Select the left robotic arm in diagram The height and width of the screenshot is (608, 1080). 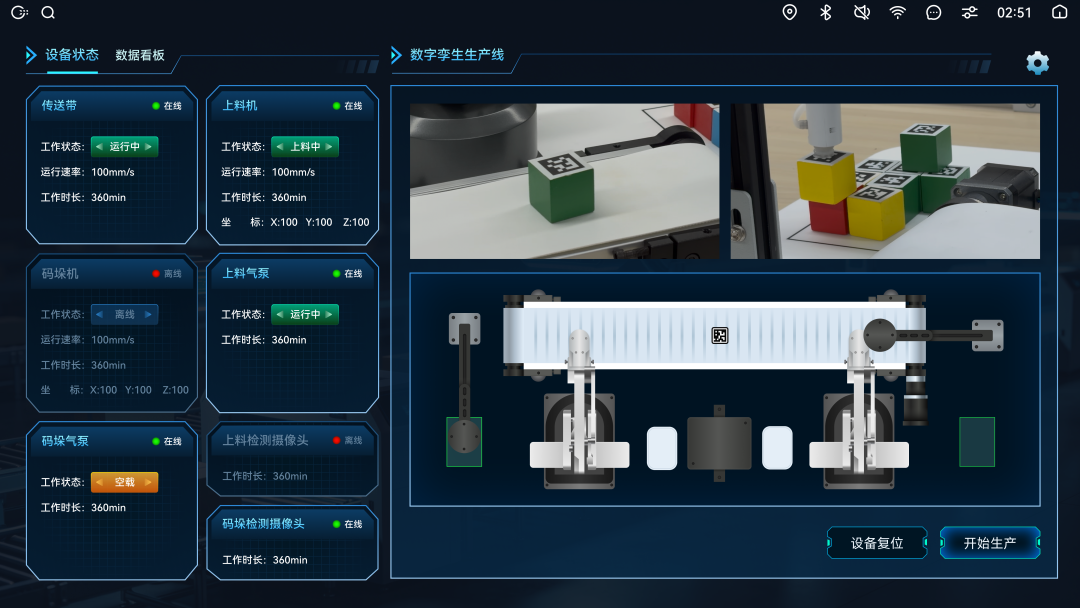click(x=579, y=409)
